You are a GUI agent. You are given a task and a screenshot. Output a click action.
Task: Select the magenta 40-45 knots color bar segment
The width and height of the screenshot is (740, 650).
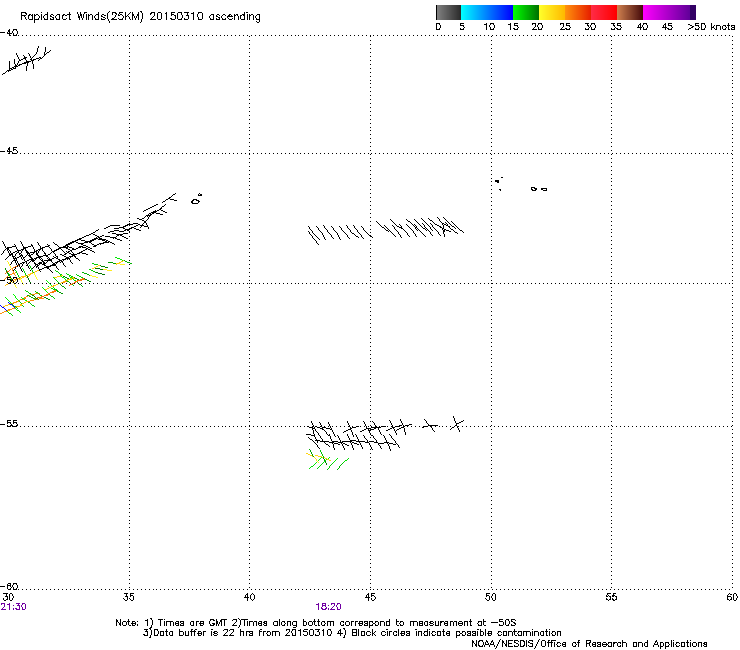coord(656,12)
